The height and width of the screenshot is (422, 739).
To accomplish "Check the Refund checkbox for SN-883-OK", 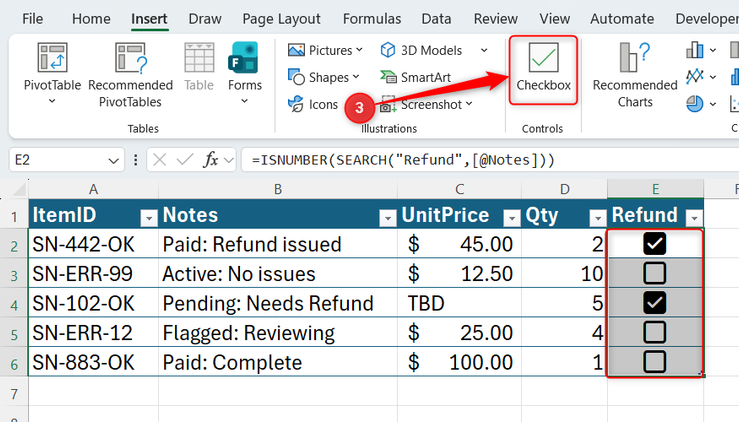I will [655, 362].
